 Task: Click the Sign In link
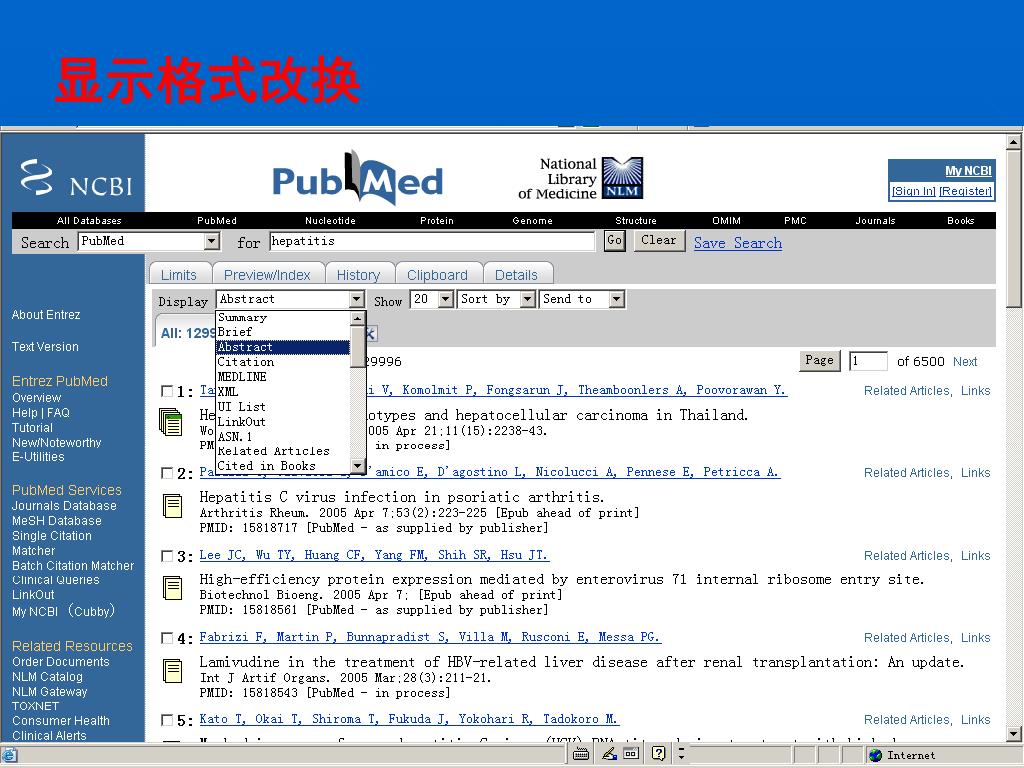click(x=914, y=191)
